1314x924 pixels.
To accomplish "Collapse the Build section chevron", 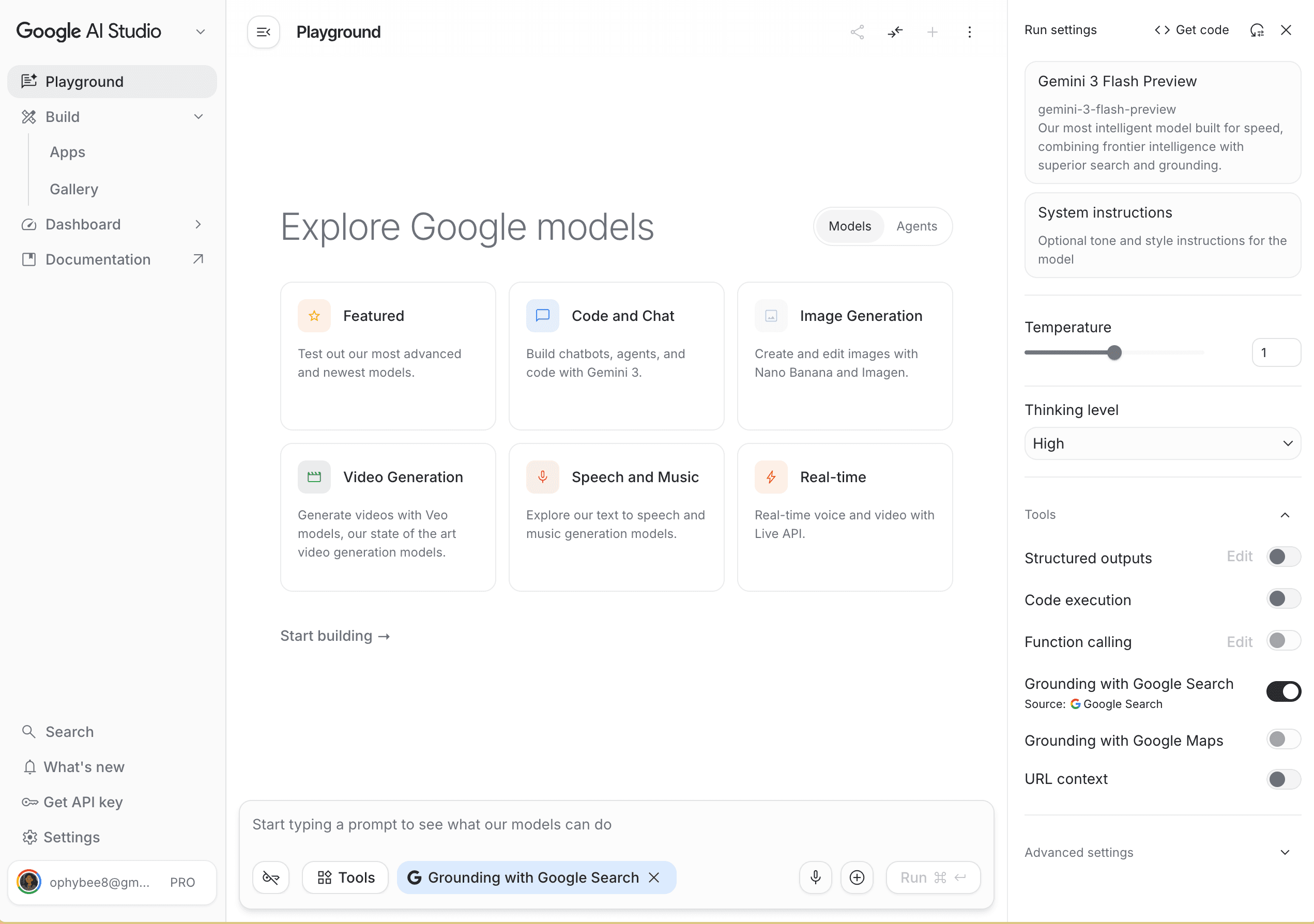I will coord(198,117).
